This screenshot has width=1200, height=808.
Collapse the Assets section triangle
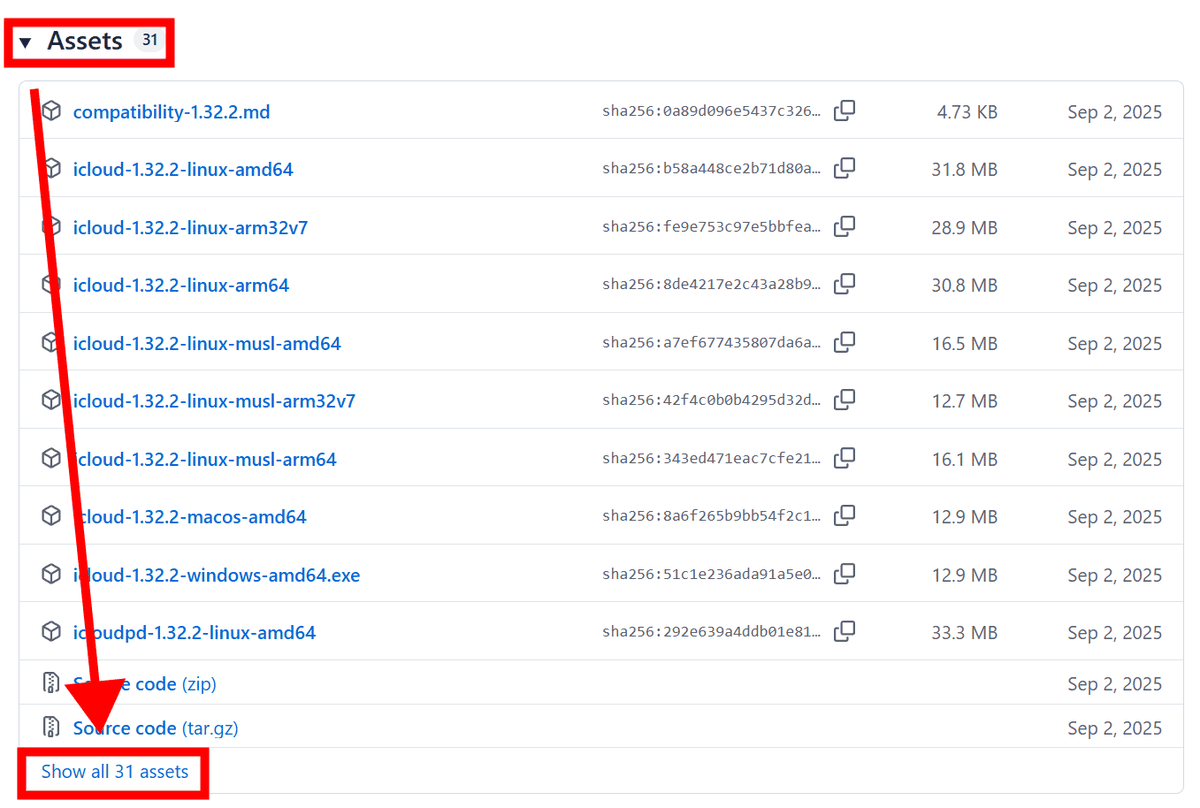pyautogui.click(x=26, y=42)
